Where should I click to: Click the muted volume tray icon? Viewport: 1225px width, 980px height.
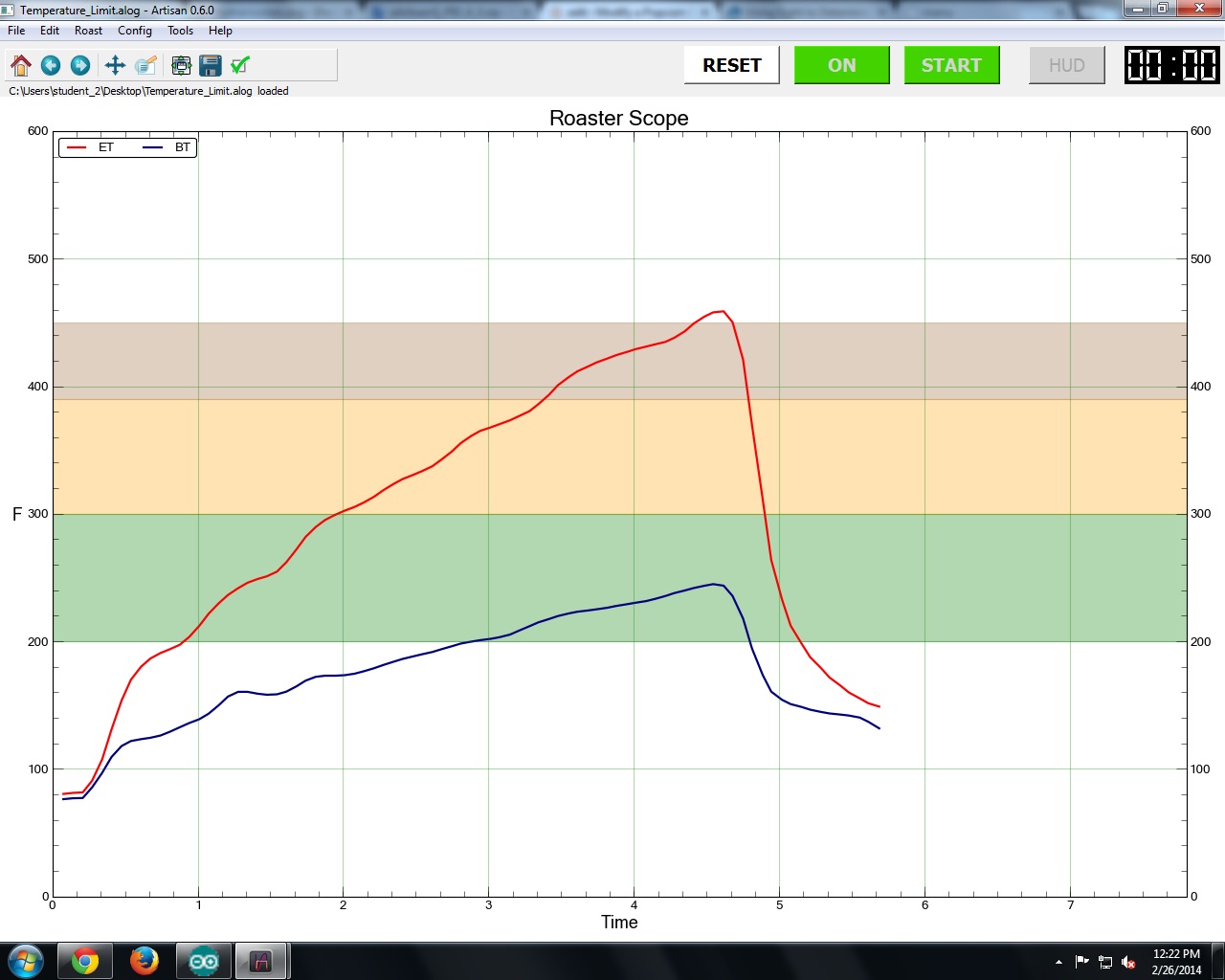pos(1129,962)
